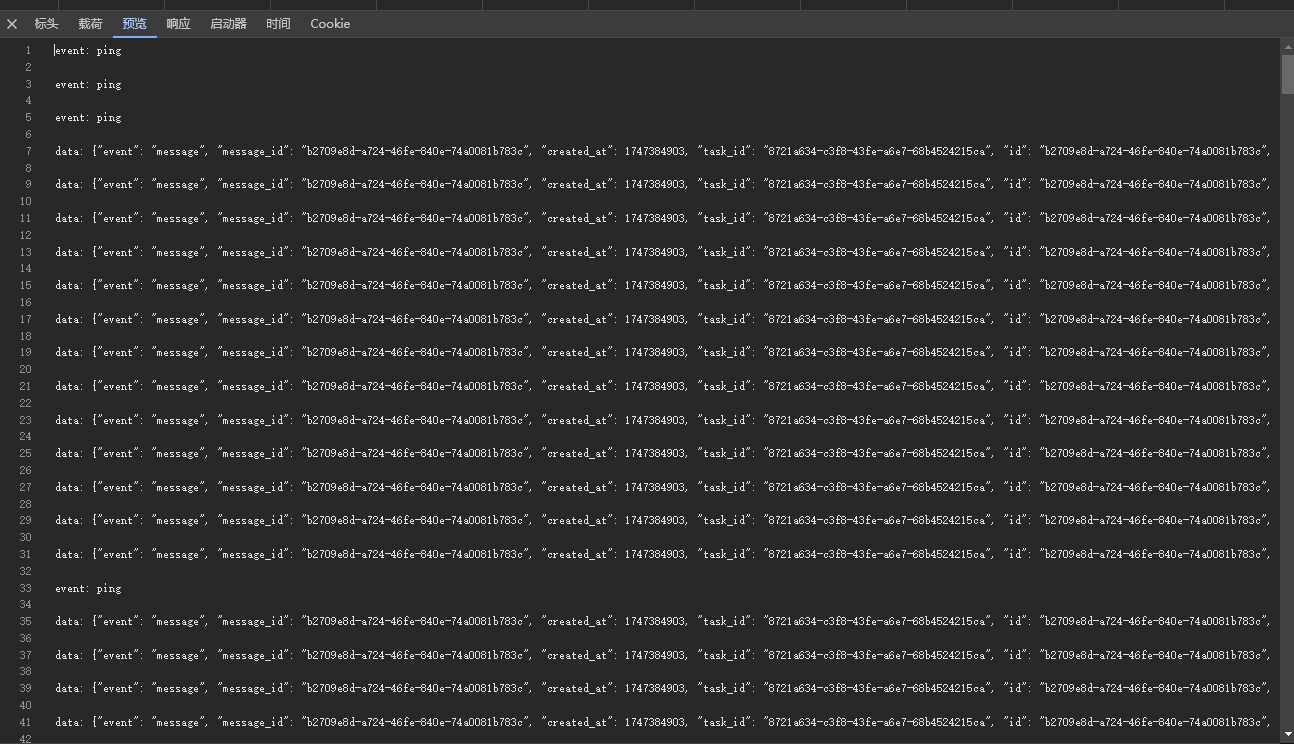The image size is (1294, 744).
Task: Click the data message on line 37
Action: pos(664,656)
